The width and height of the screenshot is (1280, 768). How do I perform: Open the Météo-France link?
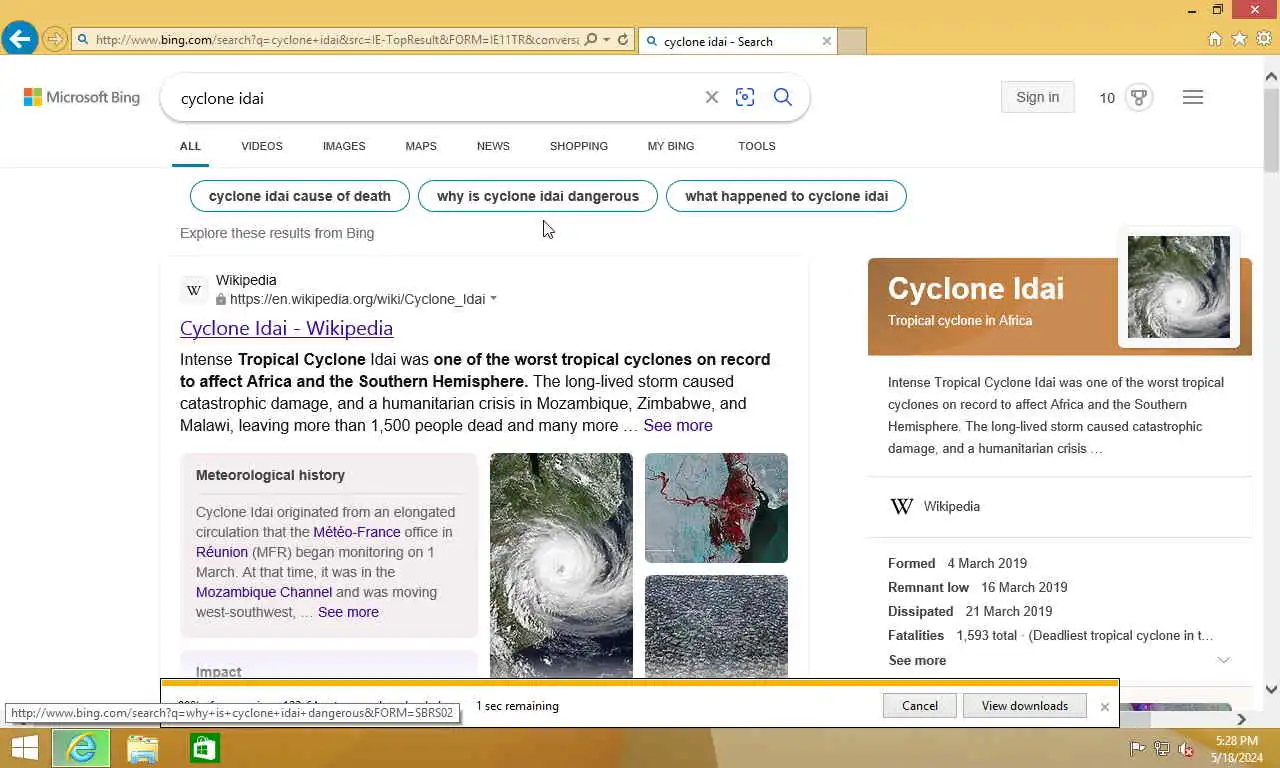point(357,532)
